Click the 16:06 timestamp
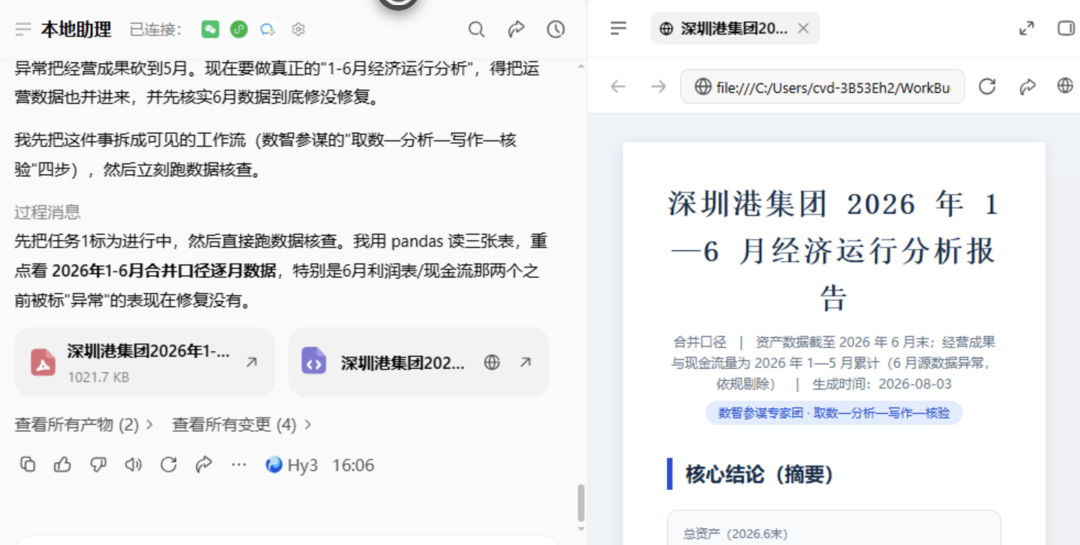 coord(353,465)
